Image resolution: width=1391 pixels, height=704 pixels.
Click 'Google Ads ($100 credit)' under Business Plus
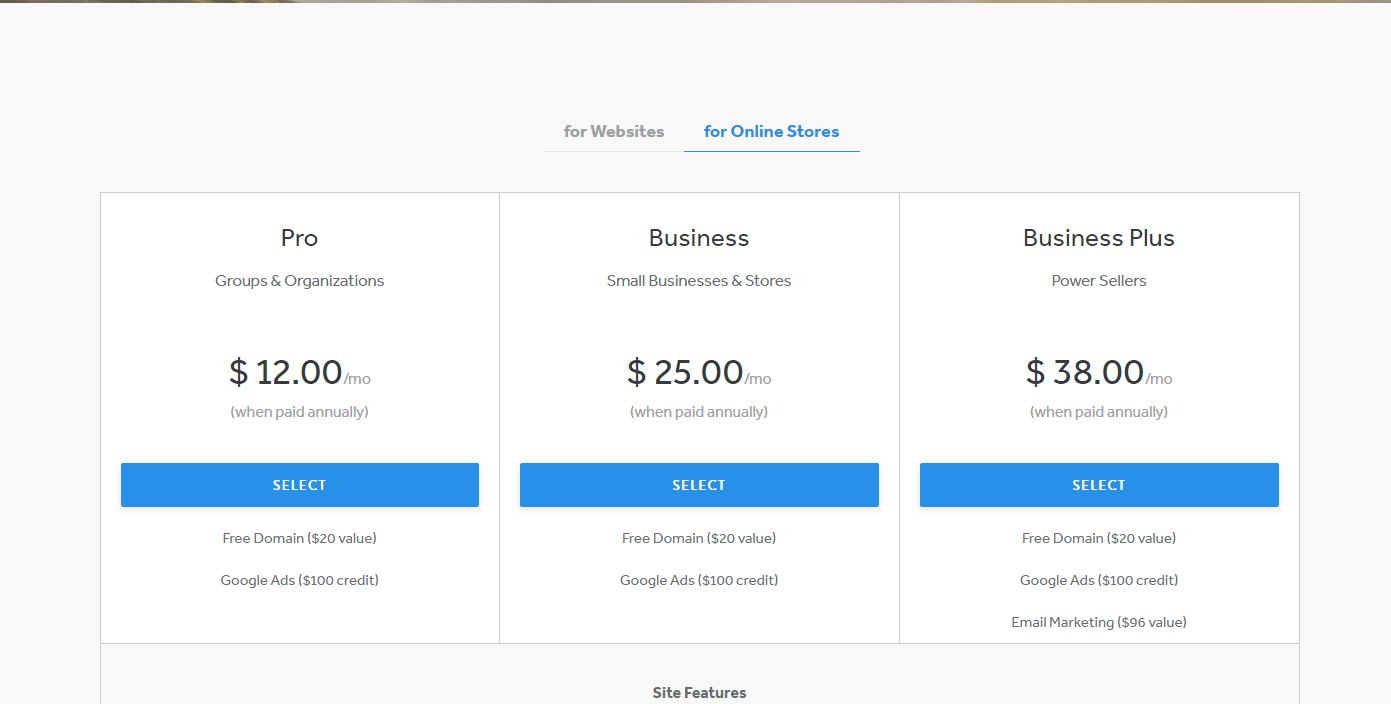tap(1098, 580)
